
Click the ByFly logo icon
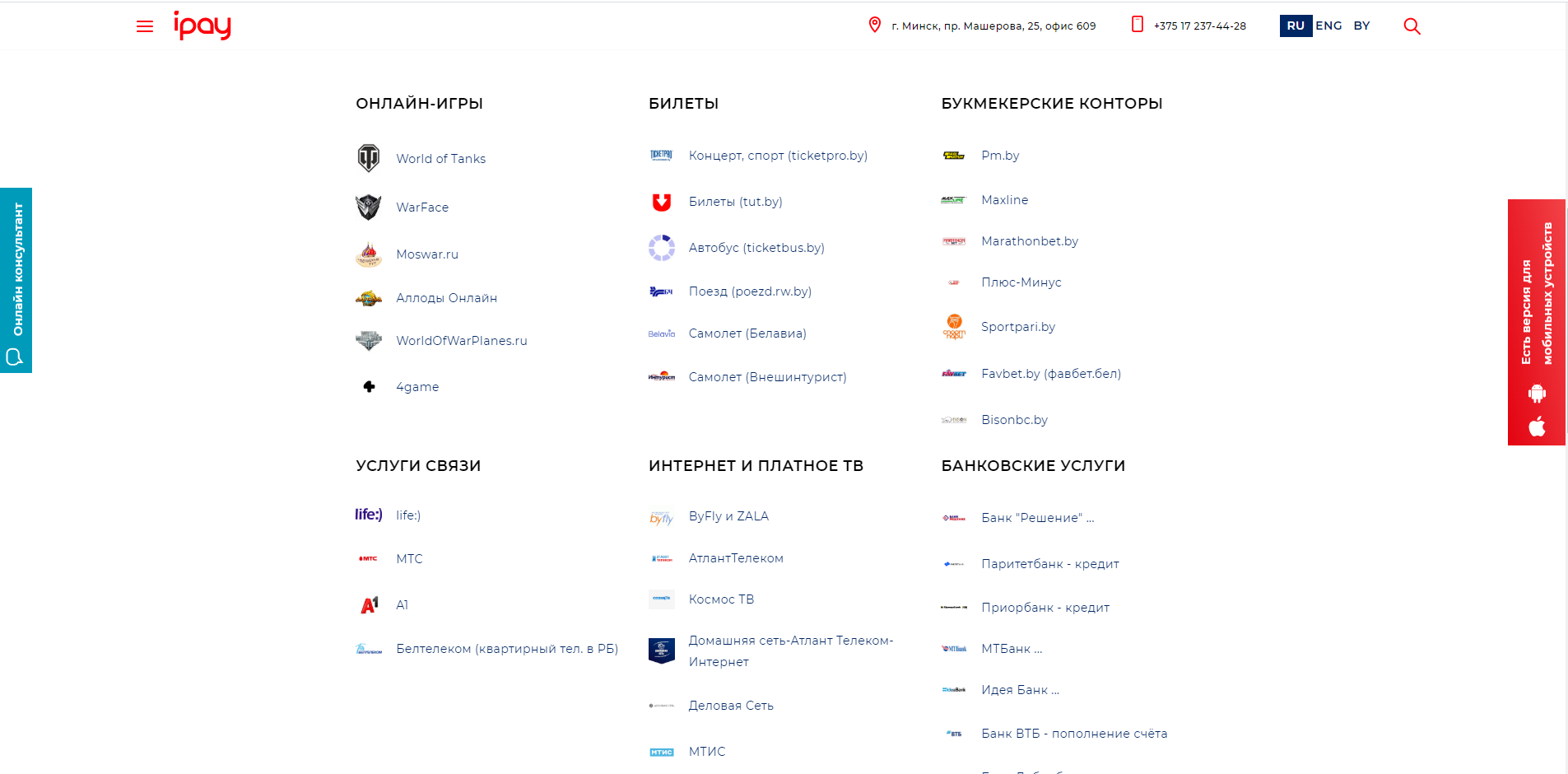click(x=662, y=517)
